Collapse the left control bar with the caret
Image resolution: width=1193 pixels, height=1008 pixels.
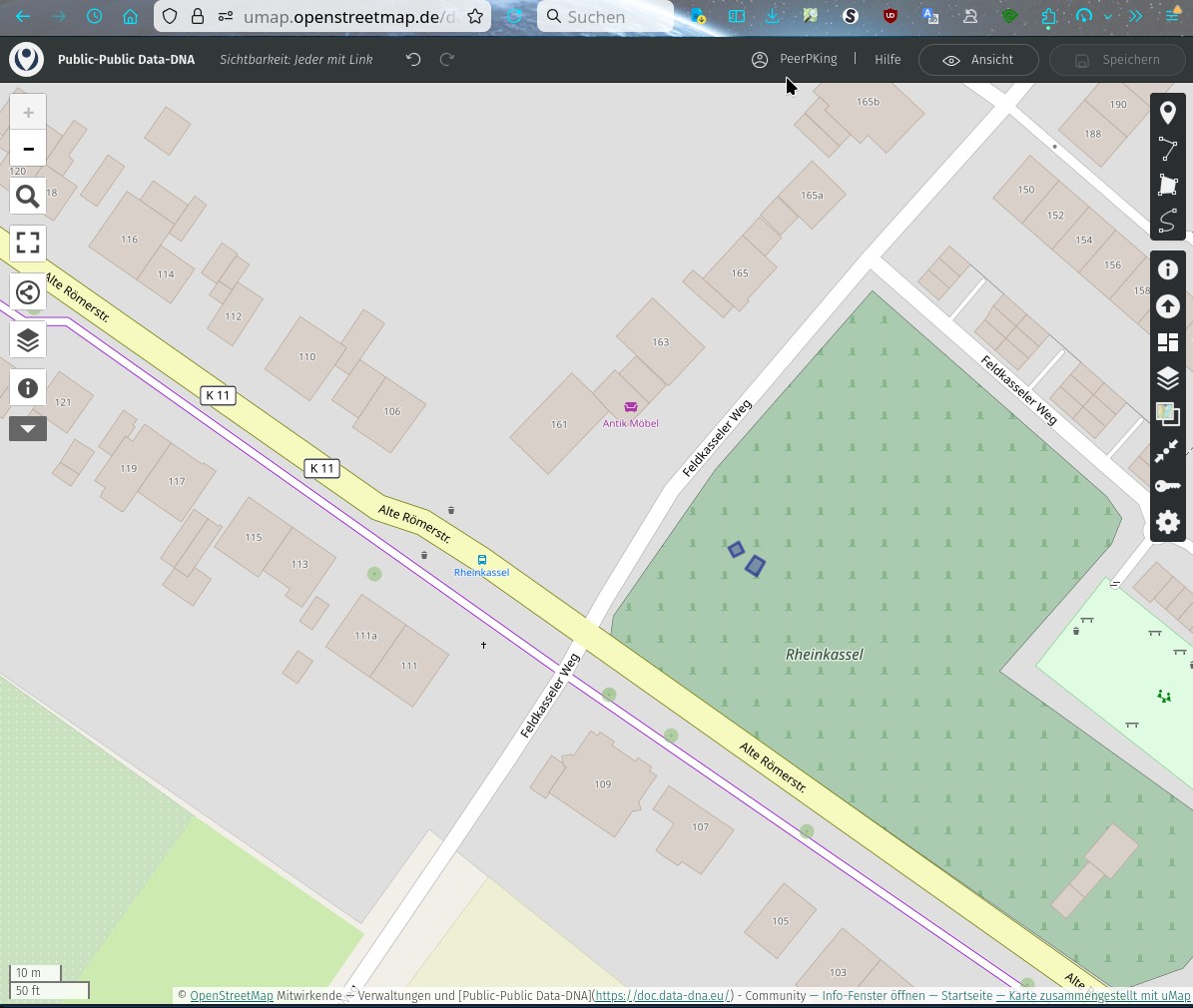(28, 428)
